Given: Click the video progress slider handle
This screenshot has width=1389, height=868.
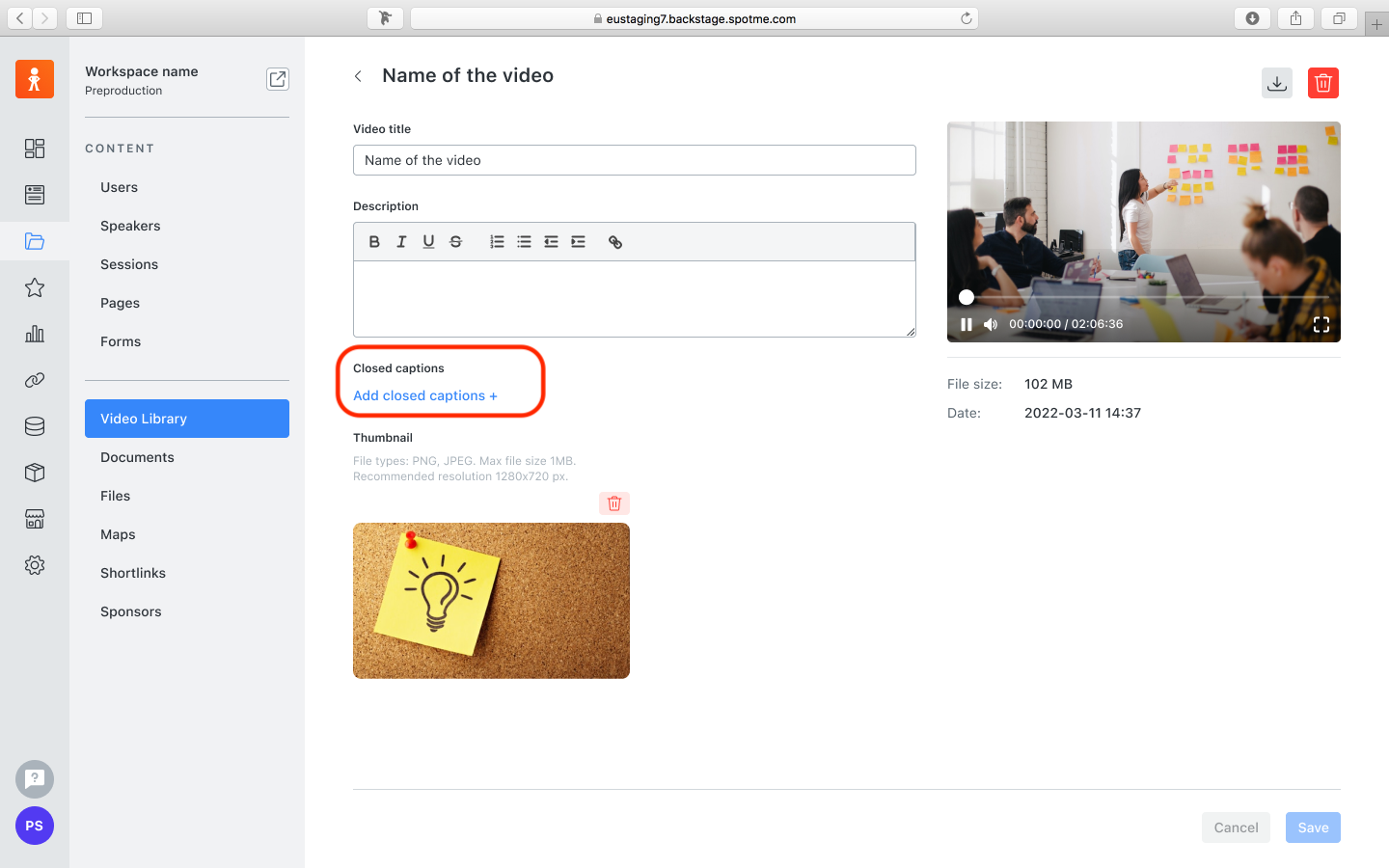Looking at the screenshot, I should click(967, 297).
